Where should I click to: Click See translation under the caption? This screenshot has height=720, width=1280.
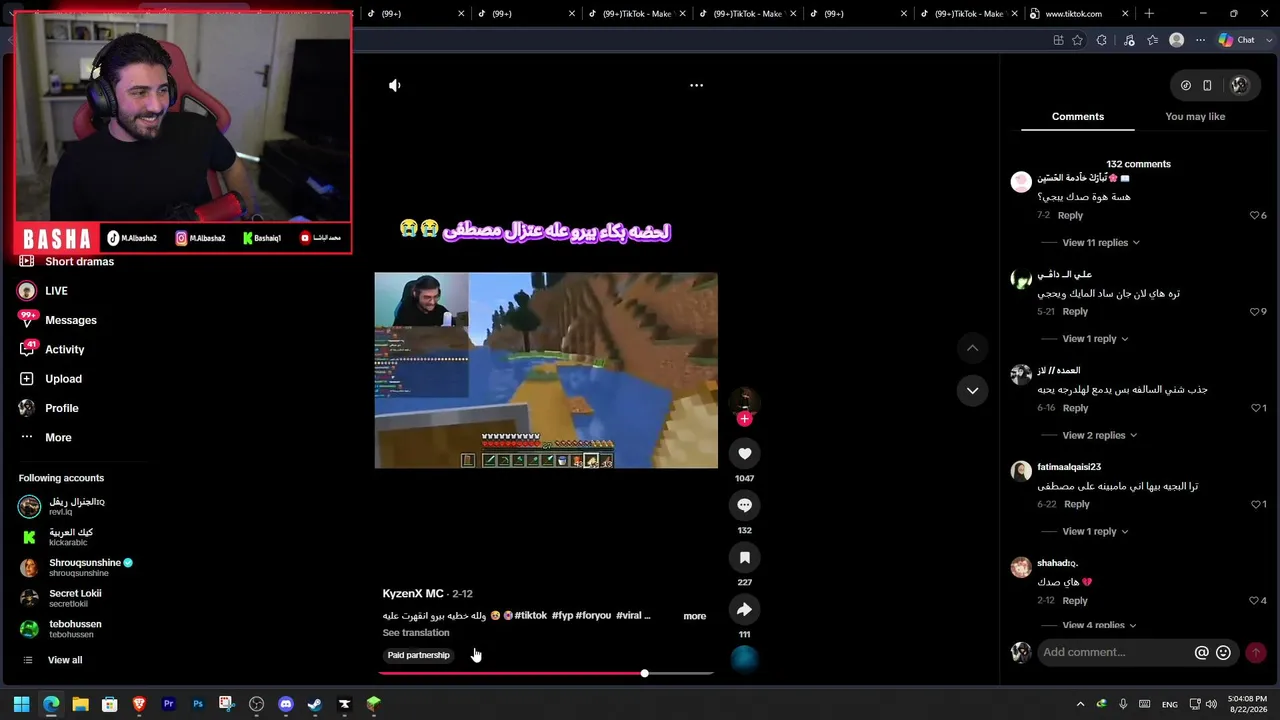point(416,633)
